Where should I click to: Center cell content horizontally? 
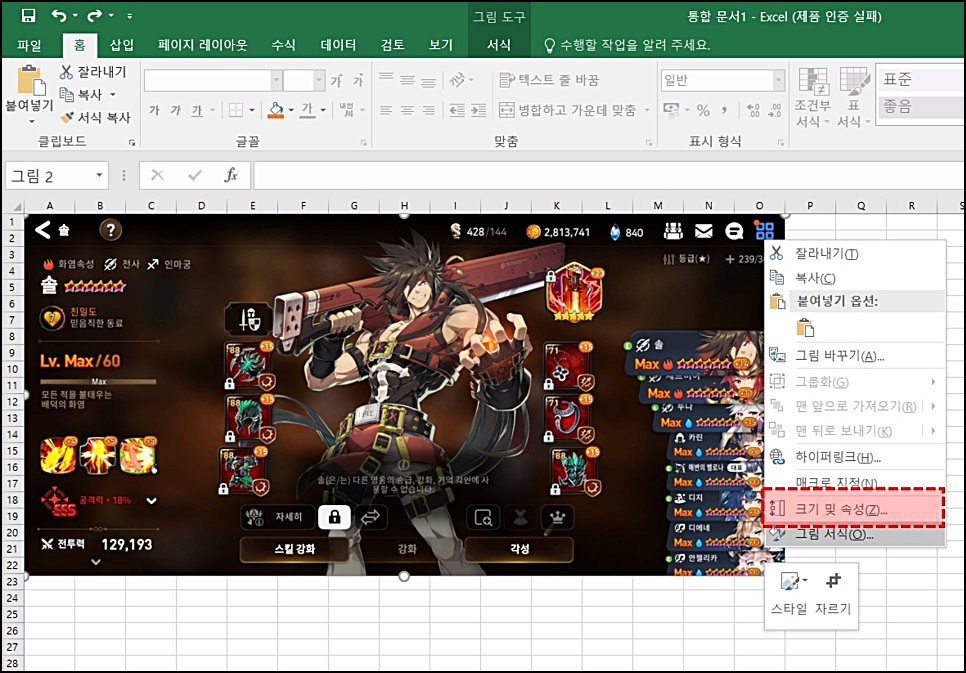pos(407,110)
